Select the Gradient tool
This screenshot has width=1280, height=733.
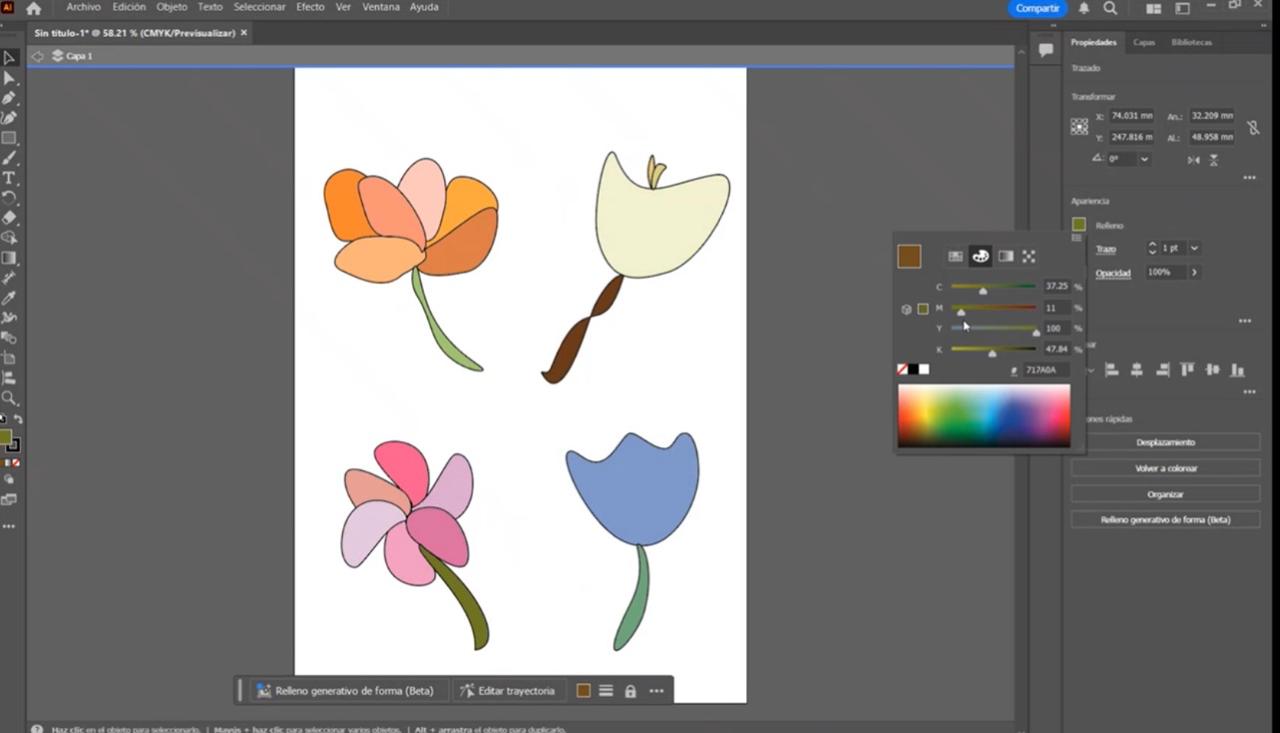coord(9,258)
